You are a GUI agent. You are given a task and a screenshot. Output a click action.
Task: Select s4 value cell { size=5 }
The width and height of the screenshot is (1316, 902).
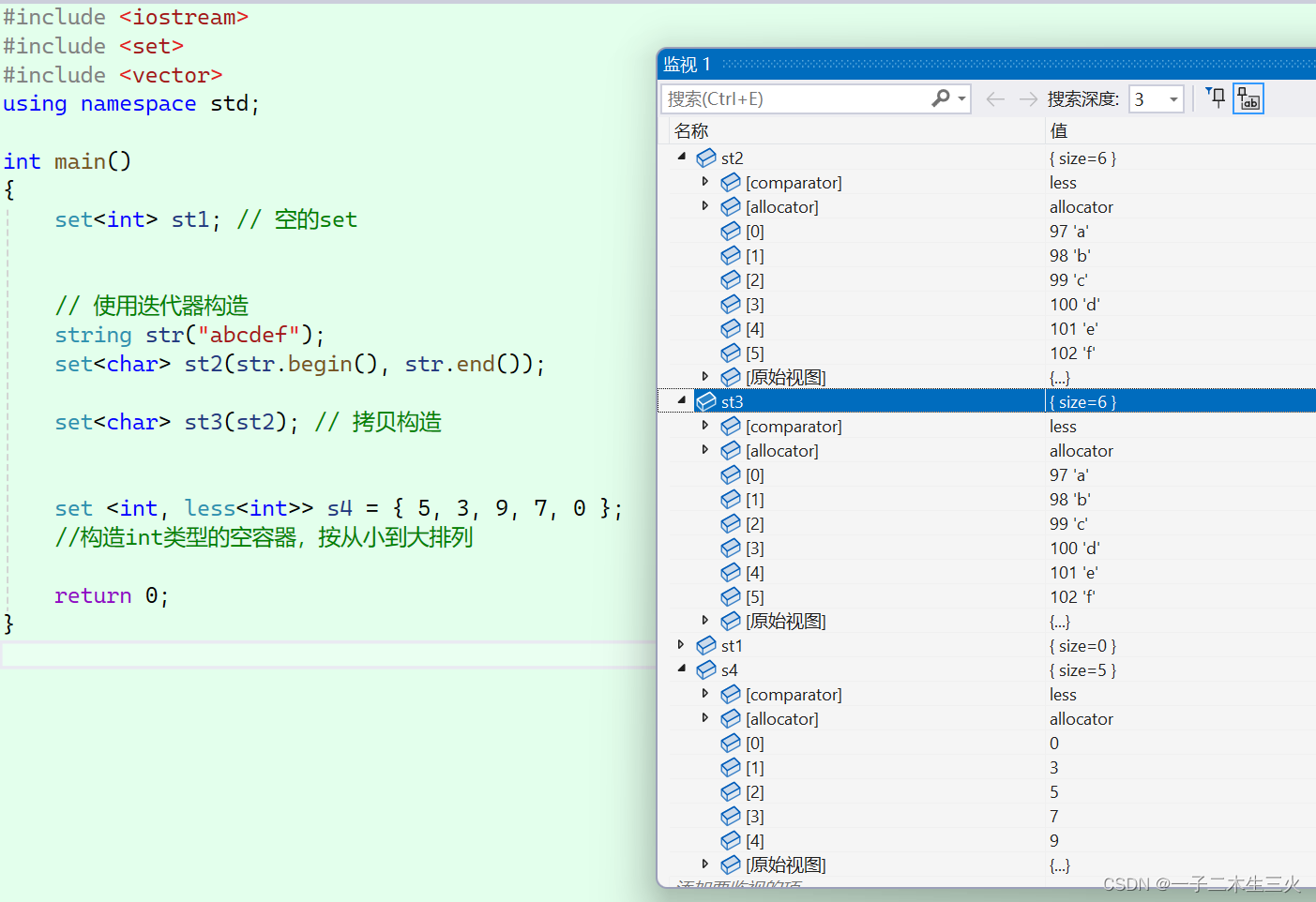click(x=1083, y=669)
